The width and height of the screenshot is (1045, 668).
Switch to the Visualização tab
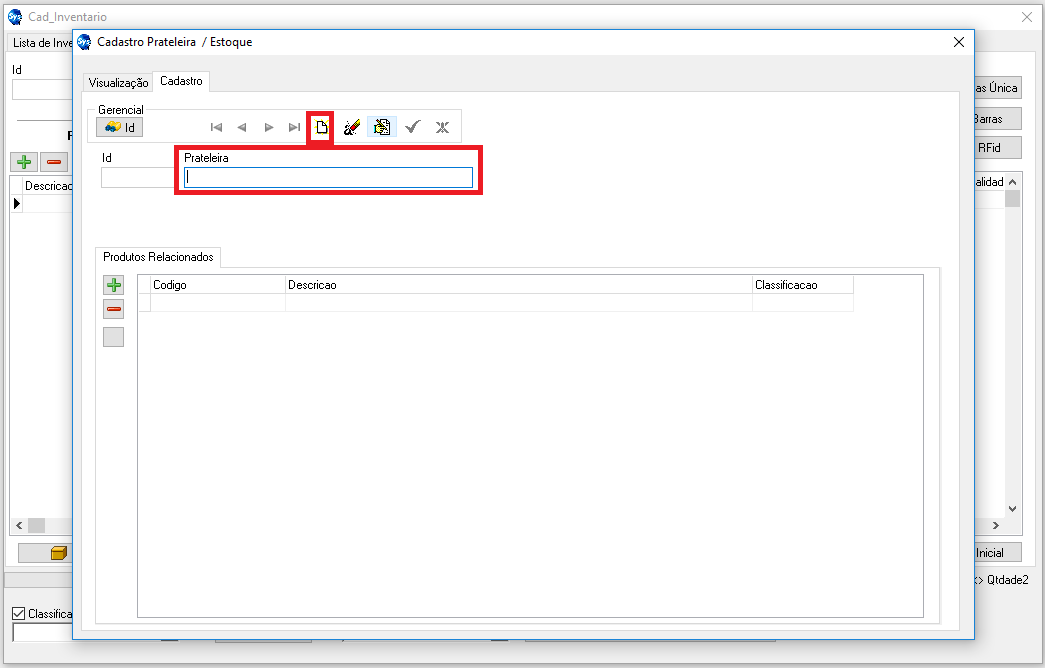click(x=118, y=82)
